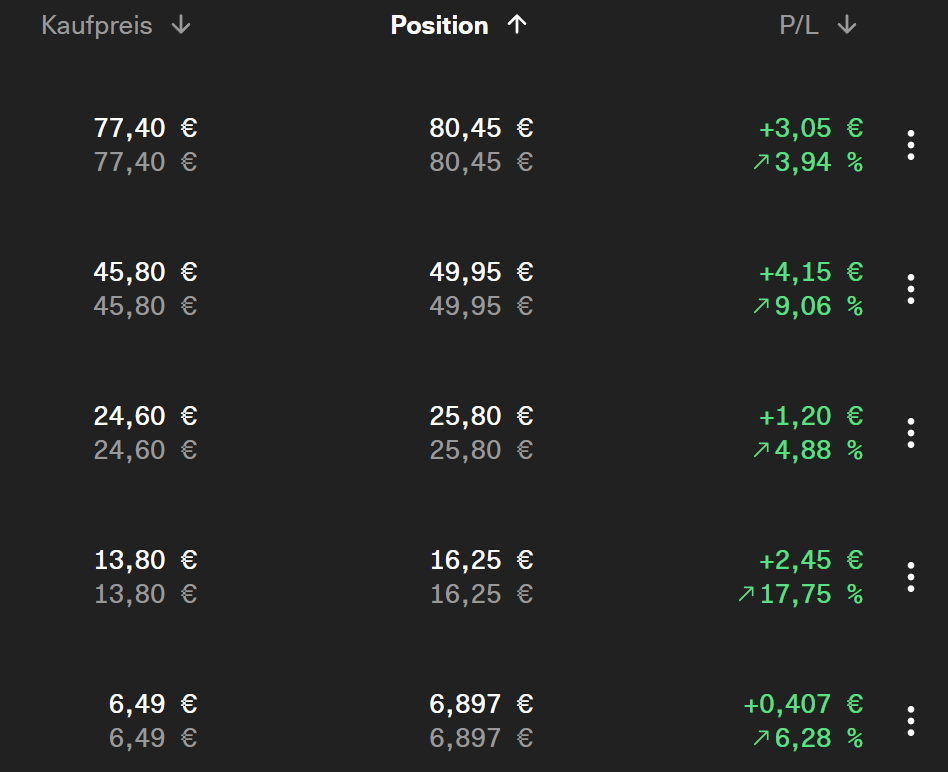Click the 6,897 € position value
This screenshot has height=772, width=948.
coord(481,704)
